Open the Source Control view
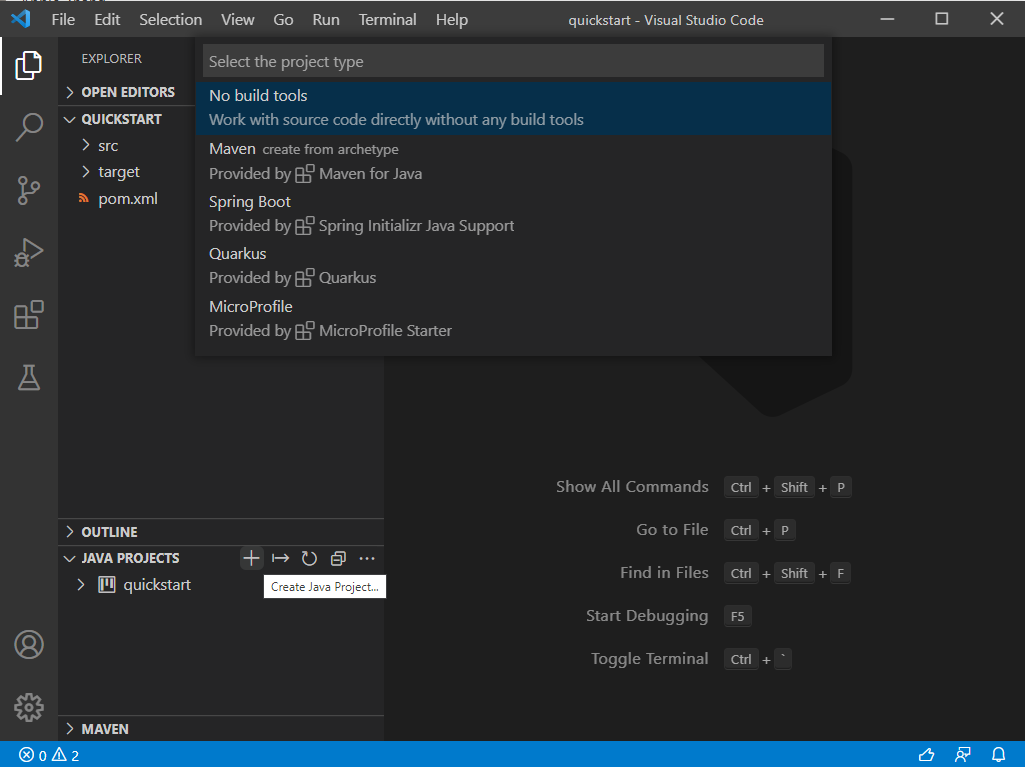The image size is (1025, 767). click(29, 190)
